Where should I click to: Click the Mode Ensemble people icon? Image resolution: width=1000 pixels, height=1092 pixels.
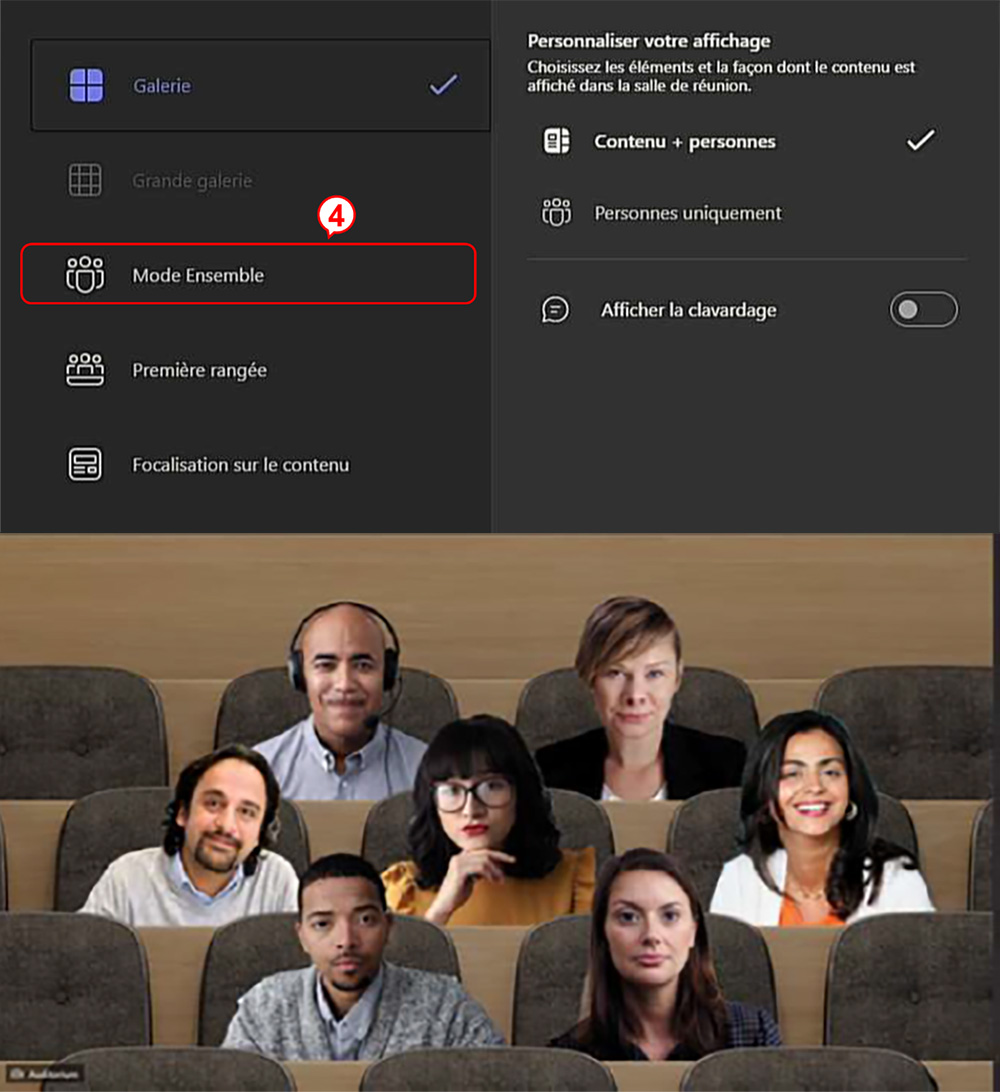(85, 274)
